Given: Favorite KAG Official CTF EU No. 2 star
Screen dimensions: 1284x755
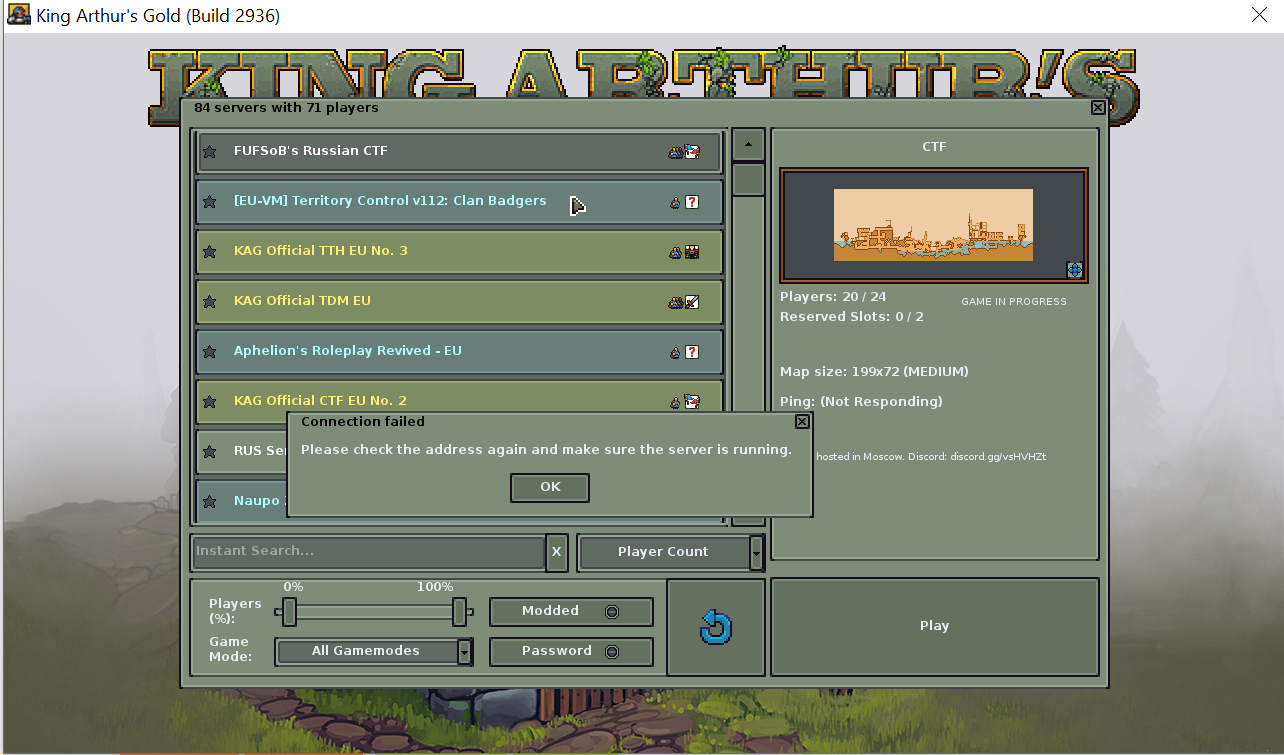Looking at the screenshot, I should click(210, 402).
